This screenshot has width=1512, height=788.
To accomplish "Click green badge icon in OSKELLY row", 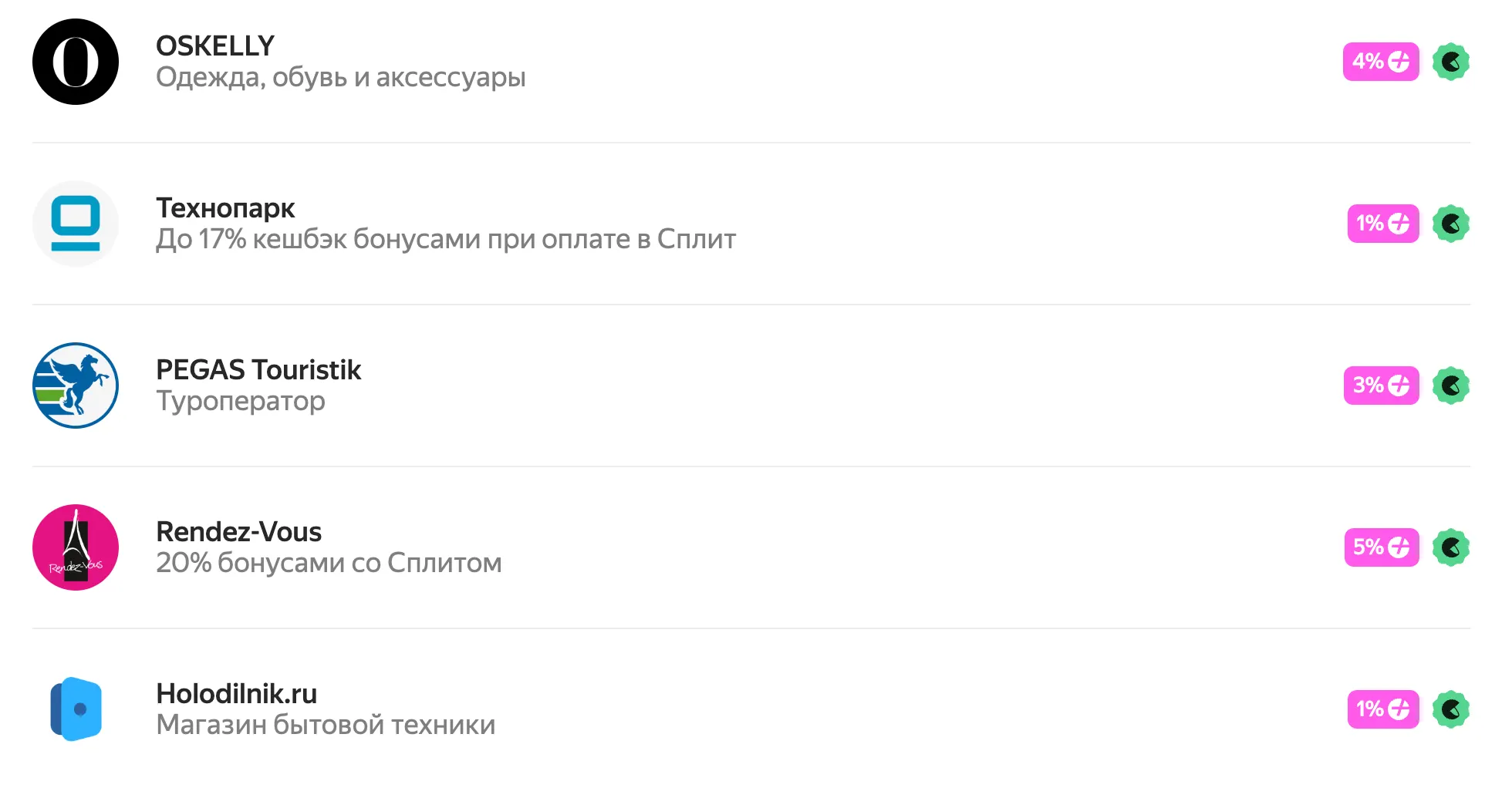I will [1450, 62].
